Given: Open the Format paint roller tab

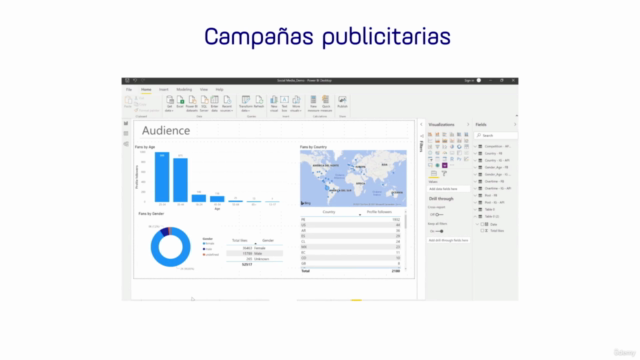Looking at the screenshot, I should (444, 173).
